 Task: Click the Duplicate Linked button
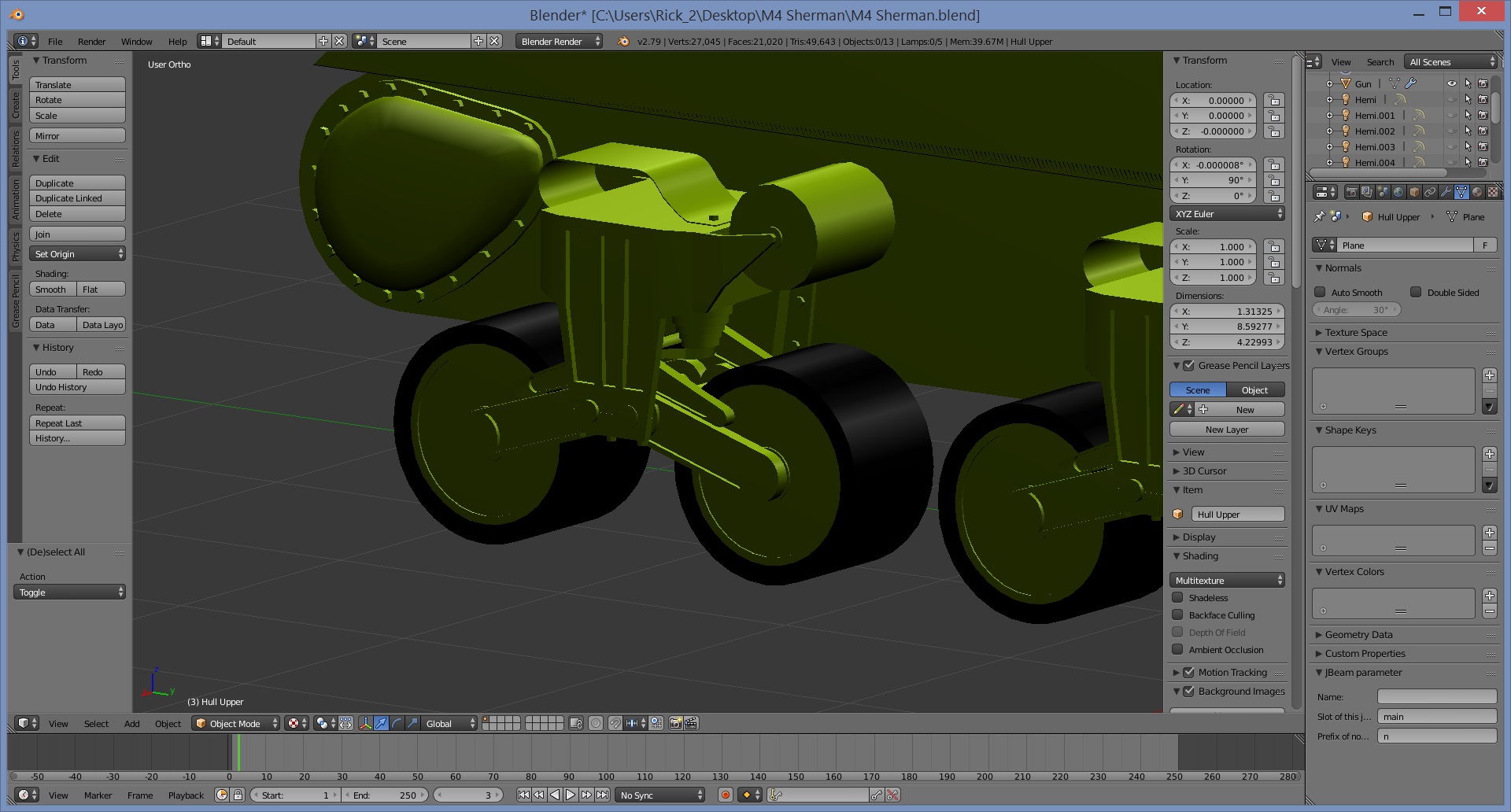77,198
